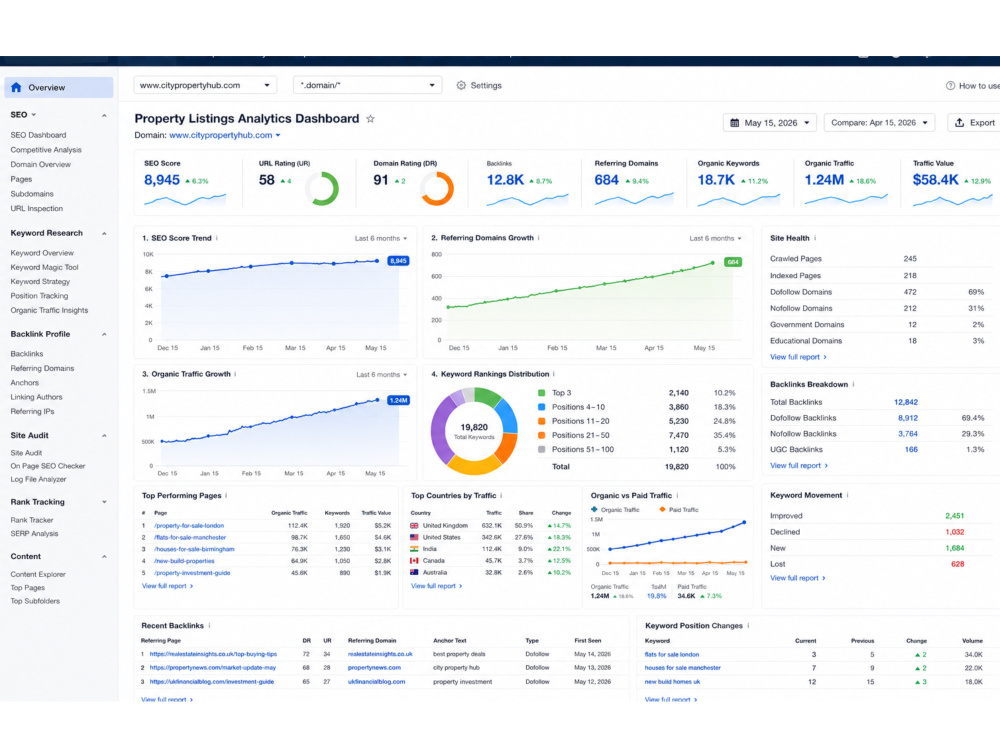Image resolution: width=1000 pixels, height=750 pixels.
Task: Open /flats-for-sale-manchester page link
Action: 189,537
